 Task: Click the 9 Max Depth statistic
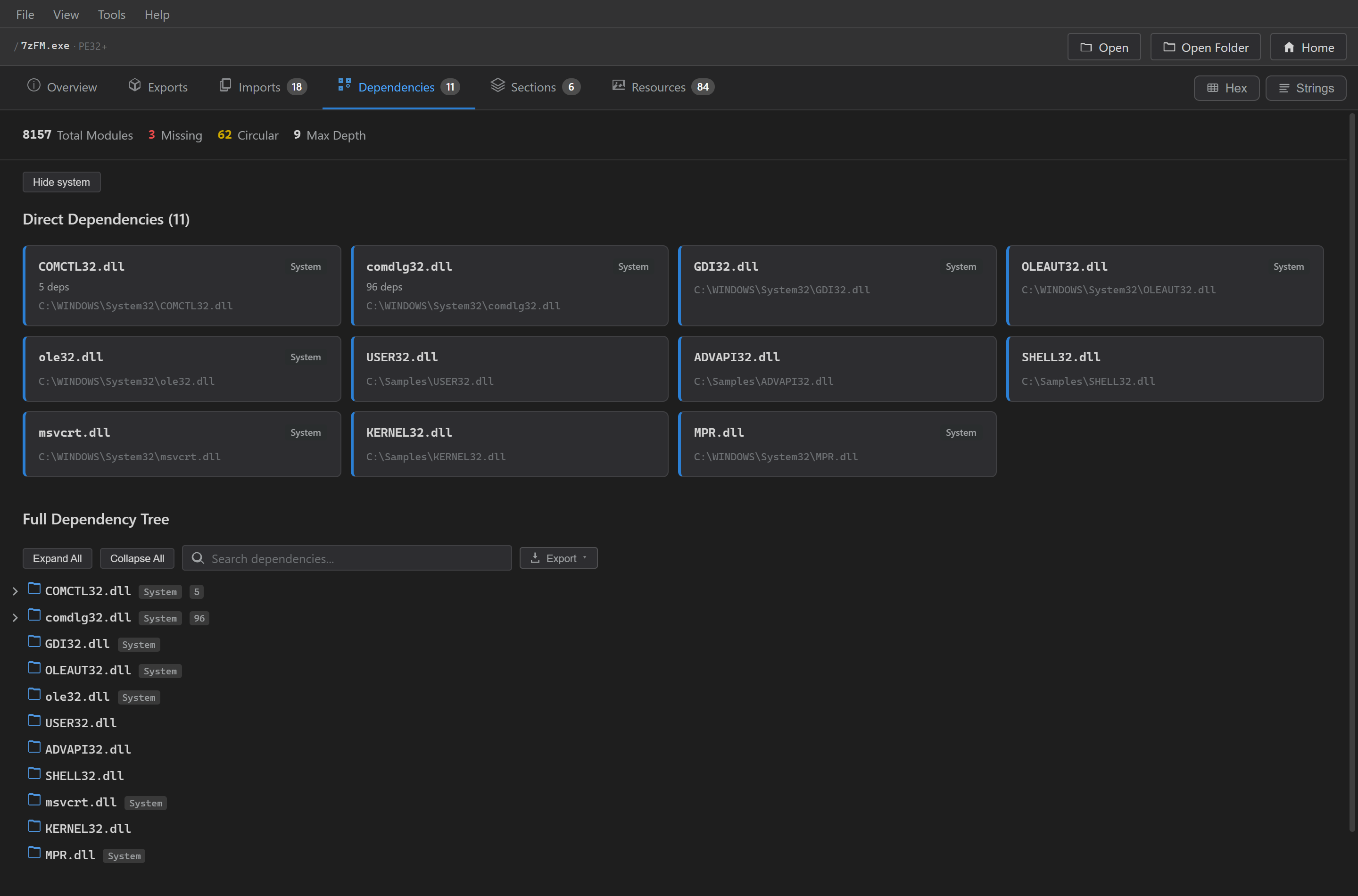click(x=330, y=135)
